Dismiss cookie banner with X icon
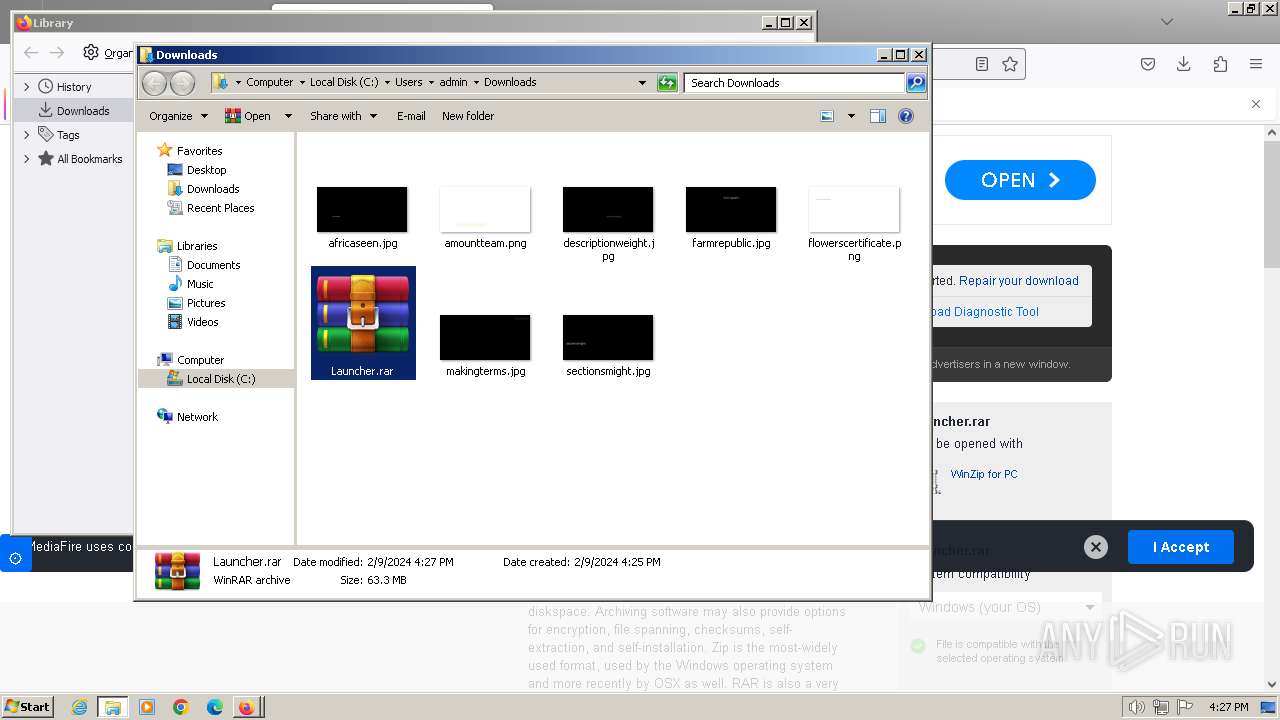 point(1096,547)
